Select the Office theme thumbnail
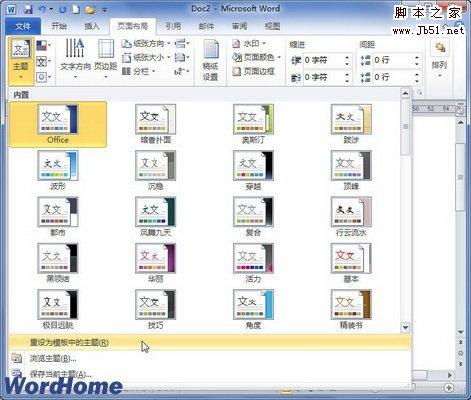 [x=58, y=124]
